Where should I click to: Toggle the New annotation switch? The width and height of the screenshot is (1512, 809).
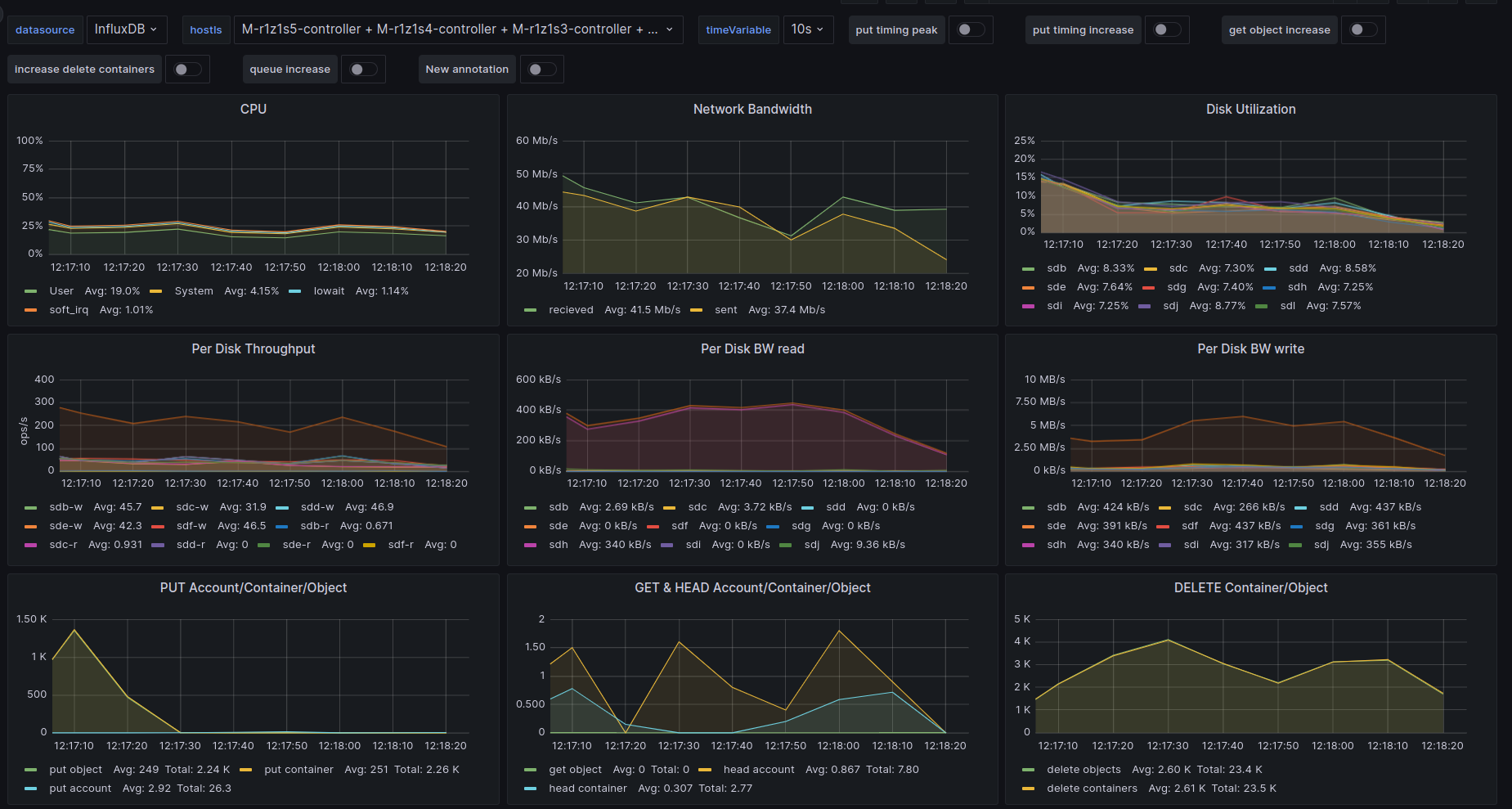541,70
